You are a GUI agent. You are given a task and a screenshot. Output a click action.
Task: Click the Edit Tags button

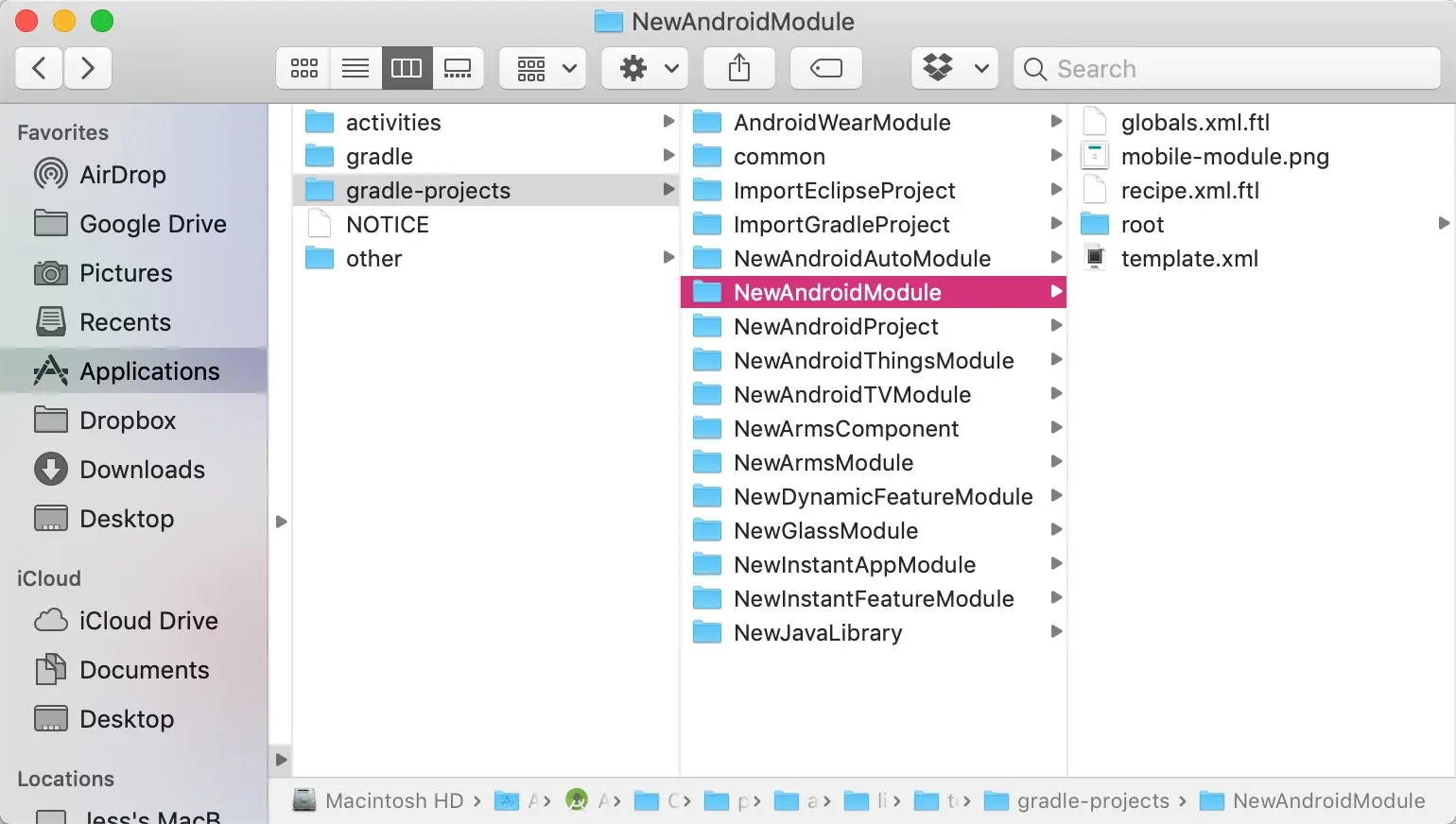tap(826, 68)
